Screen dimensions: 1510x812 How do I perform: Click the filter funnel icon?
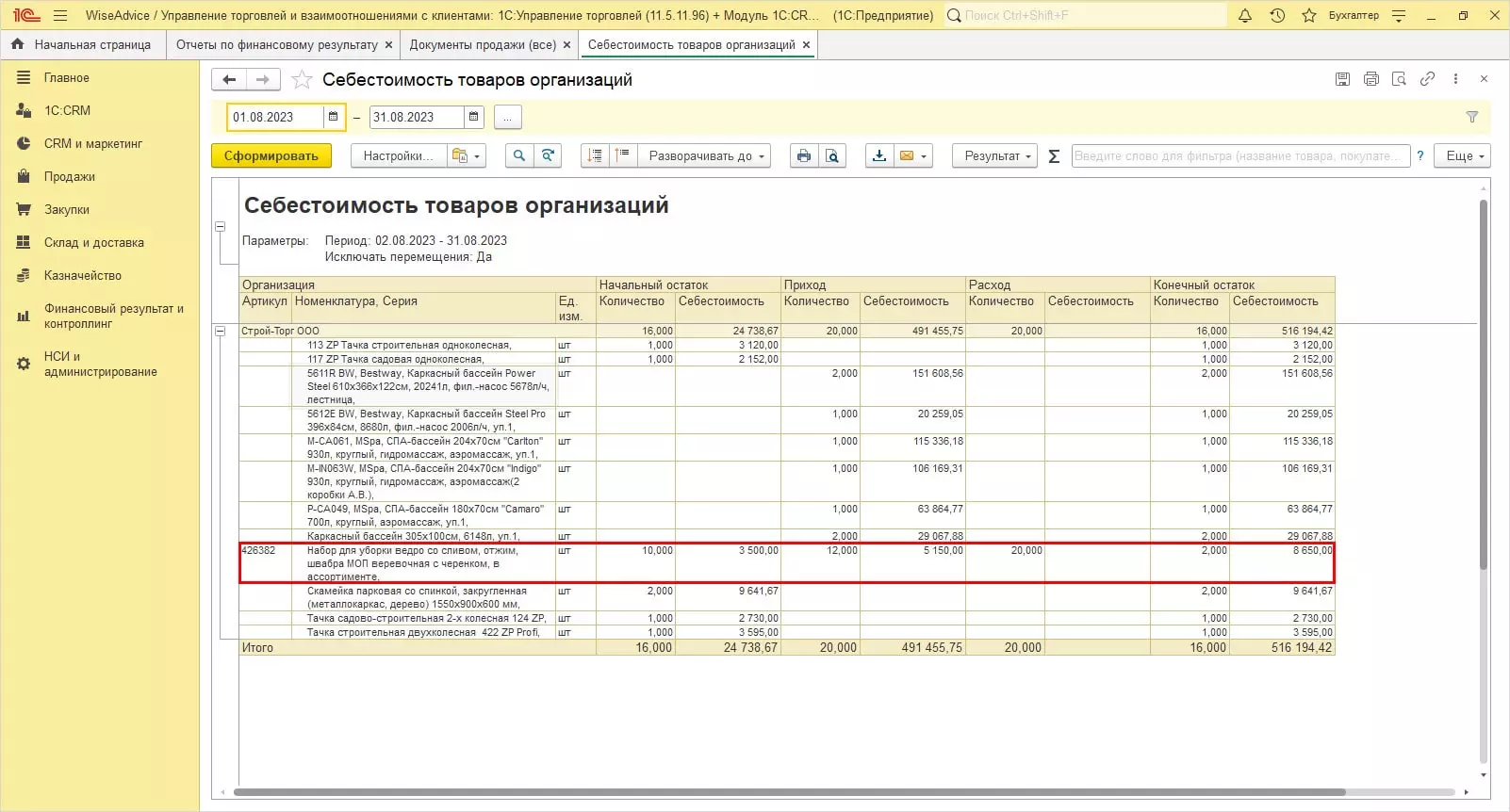tap(1471, 117)
